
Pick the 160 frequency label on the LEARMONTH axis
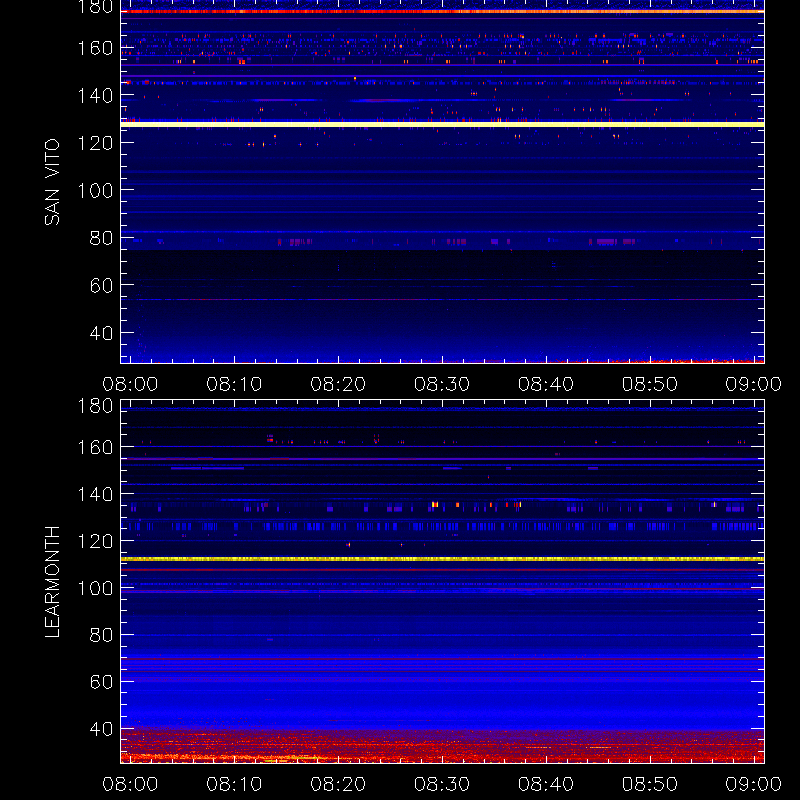click(95, 447)
